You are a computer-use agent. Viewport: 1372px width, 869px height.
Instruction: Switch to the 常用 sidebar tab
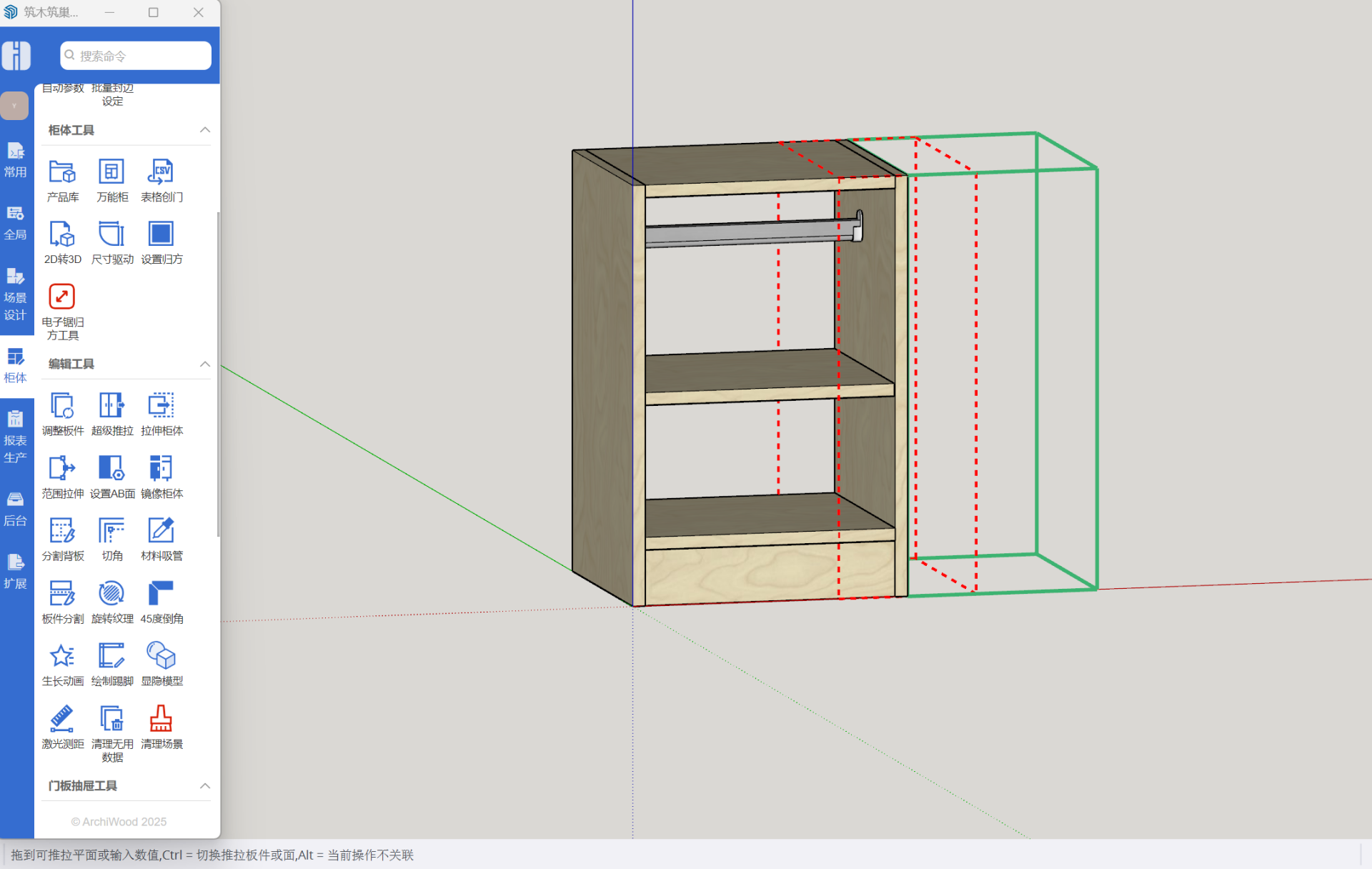pyautogui.click(x=16, y=160)
